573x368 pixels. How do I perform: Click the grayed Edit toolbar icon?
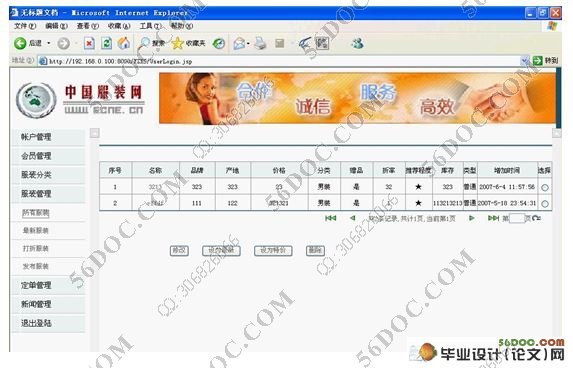[x=280, y=43]
